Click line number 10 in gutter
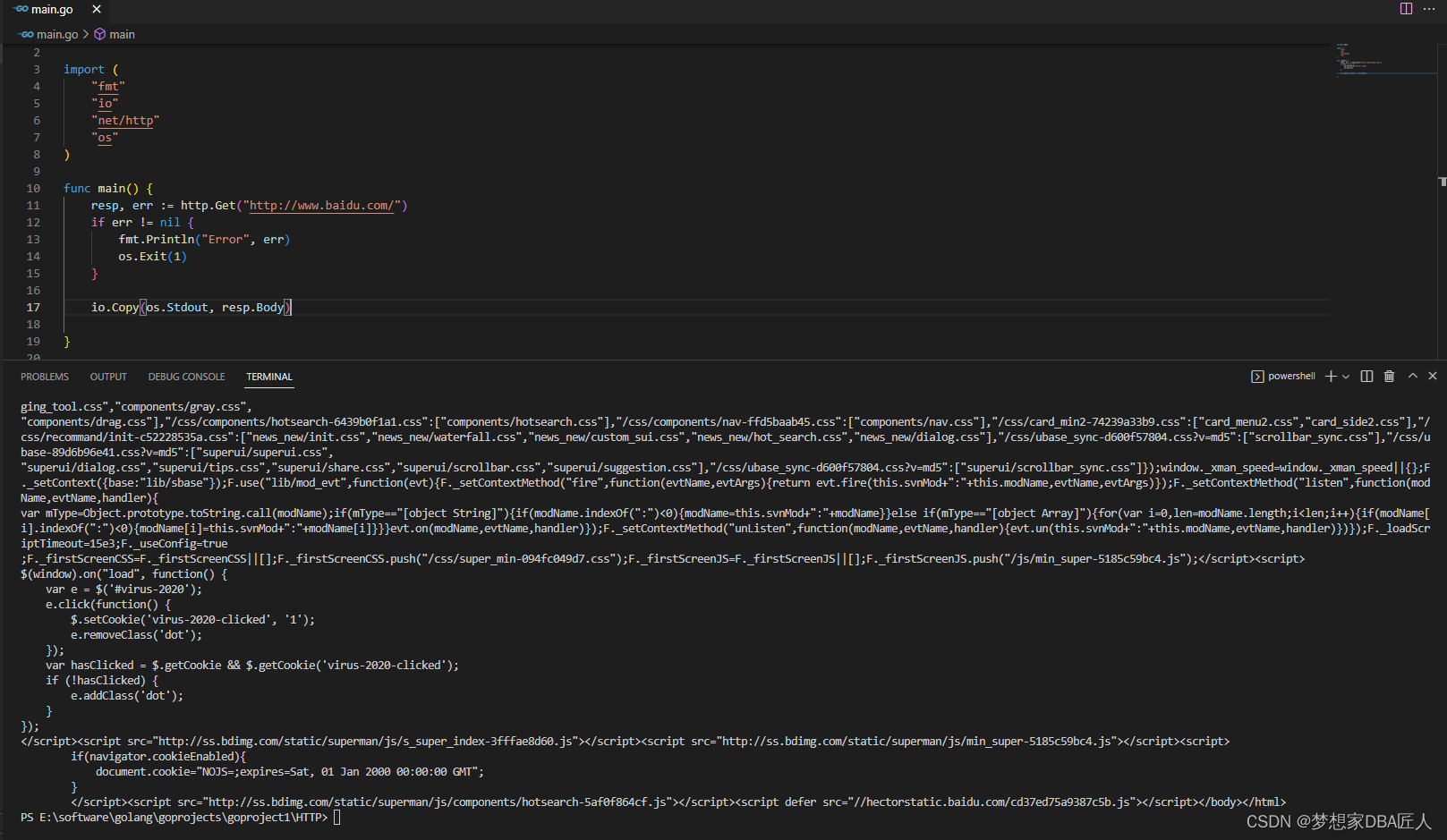This screenshot has width=1447, height=840. click(x=33, y=189)
